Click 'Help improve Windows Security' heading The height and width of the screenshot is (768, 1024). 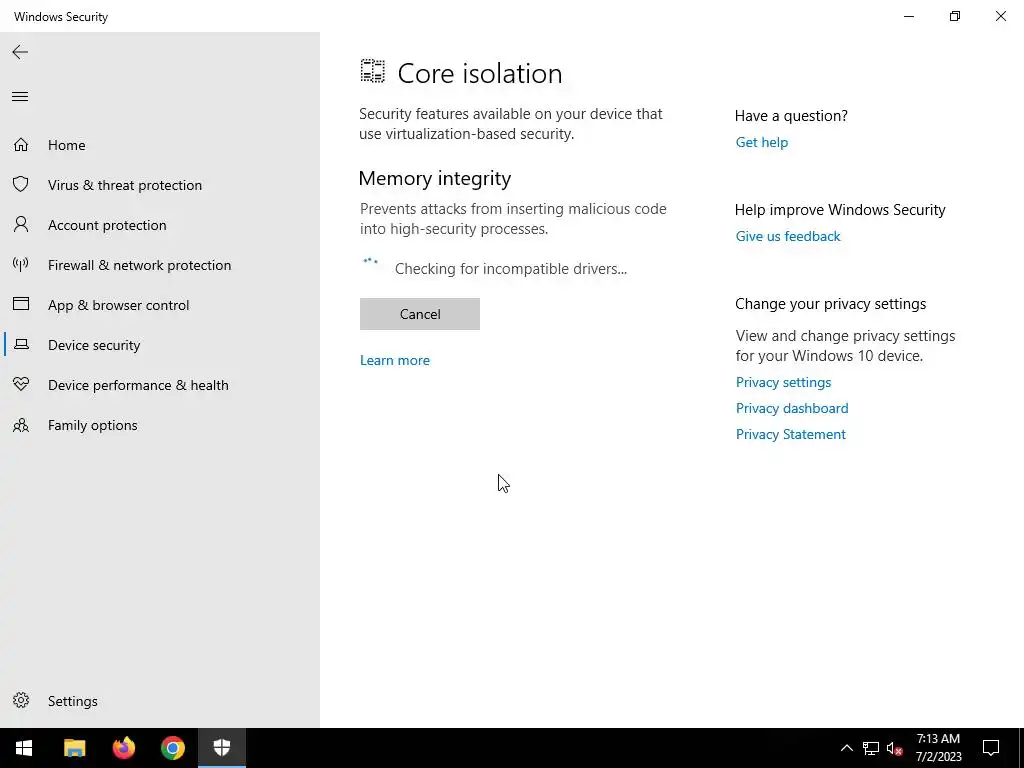click(x=840, y=210)
